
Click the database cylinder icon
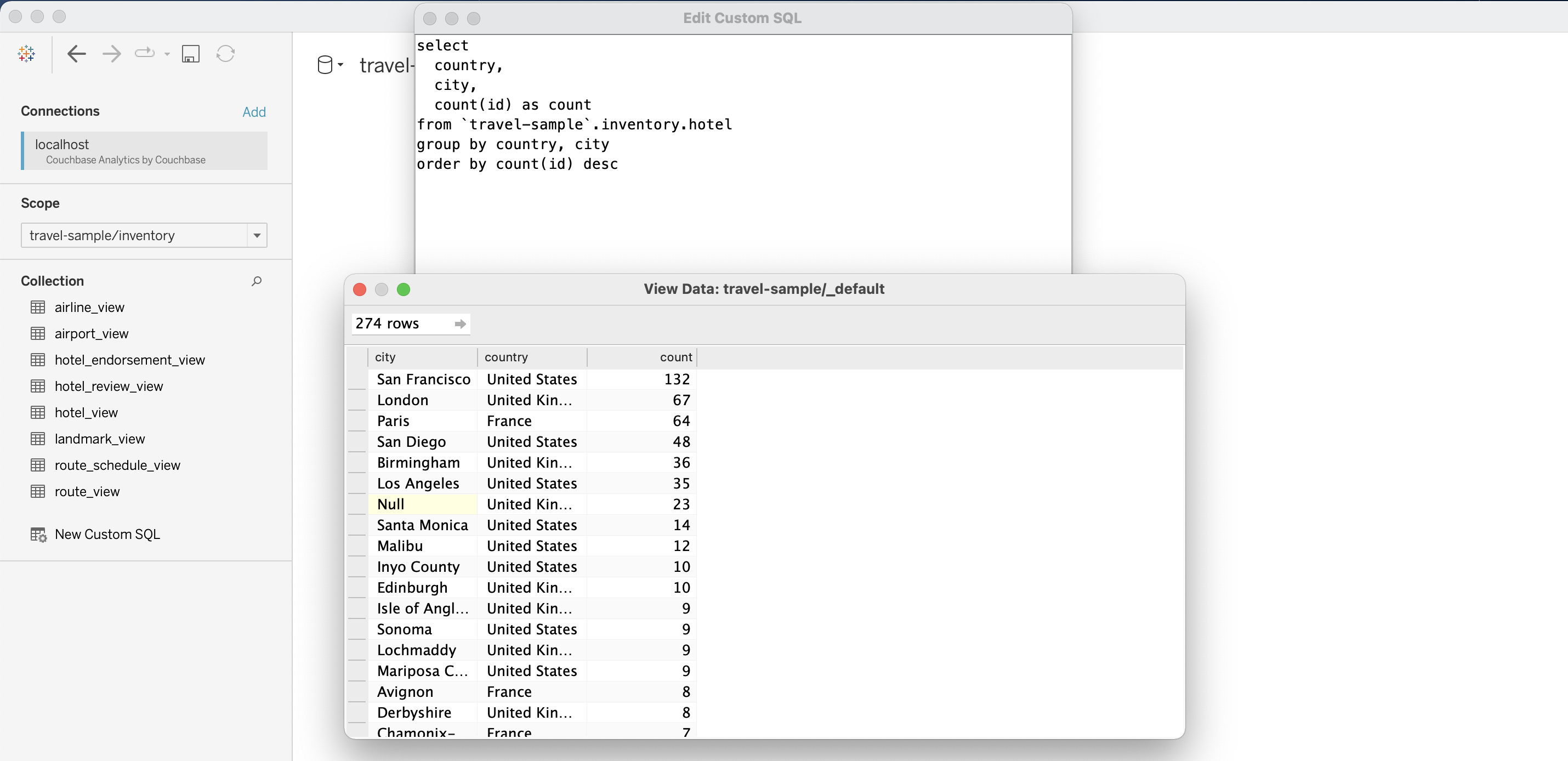325,65
